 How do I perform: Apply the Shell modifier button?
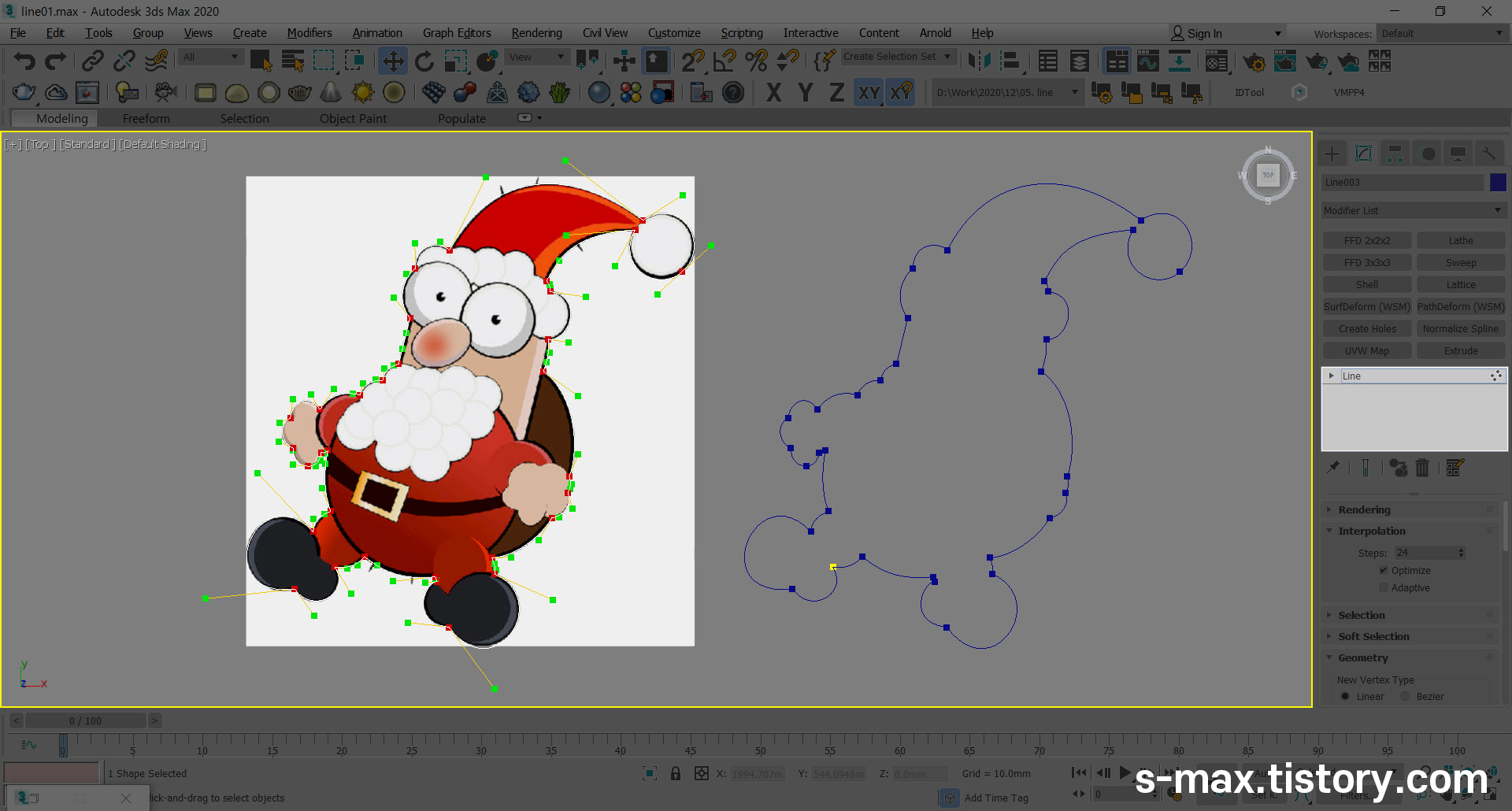click(x=1366, y=285)
